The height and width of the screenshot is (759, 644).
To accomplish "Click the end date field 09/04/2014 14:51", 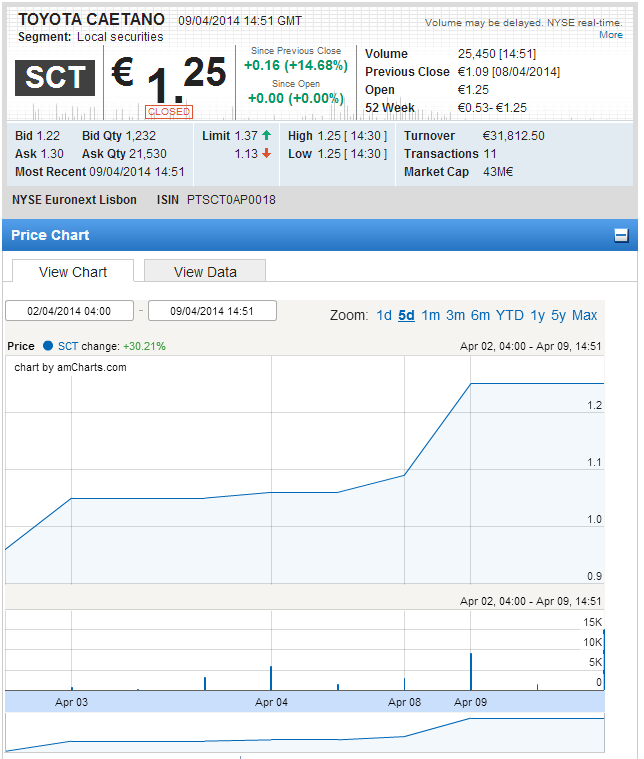I will (212, 311).
